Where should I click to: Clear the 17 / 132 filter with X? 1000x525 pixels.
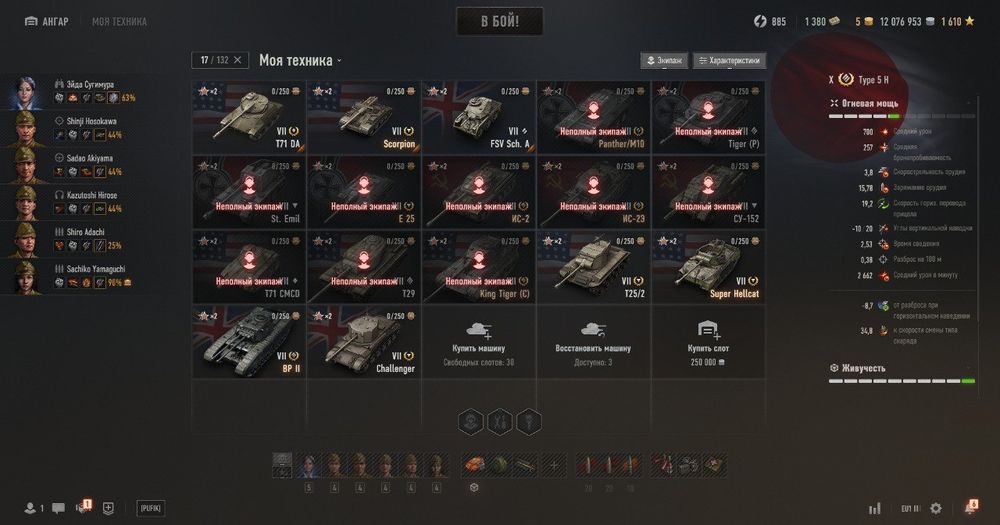tap(237, 60)
